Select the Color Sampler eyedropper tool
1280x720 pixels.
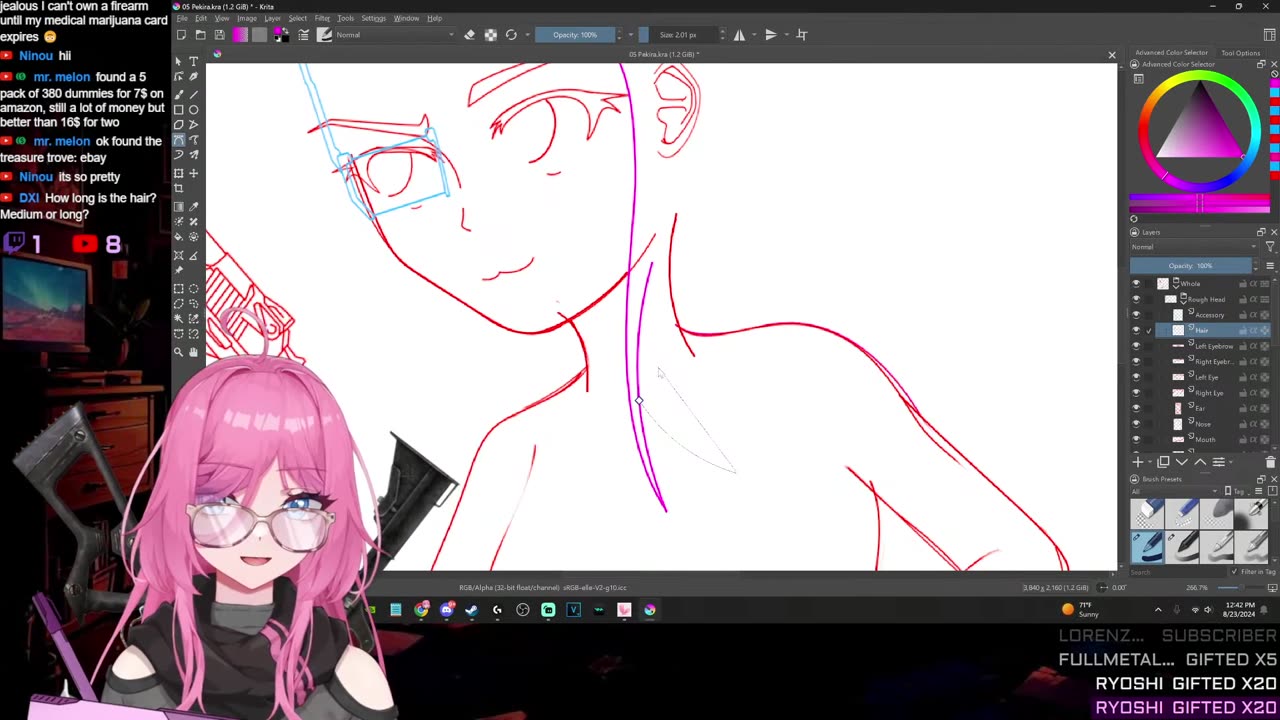pos(194,206)
